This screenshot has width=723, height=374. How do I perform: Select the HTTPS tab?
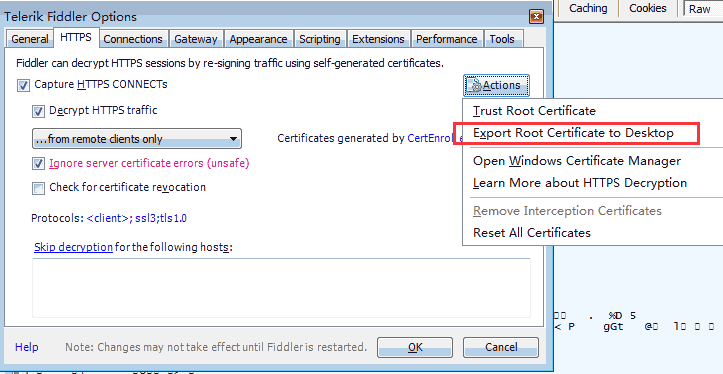[x=76, y=37]
